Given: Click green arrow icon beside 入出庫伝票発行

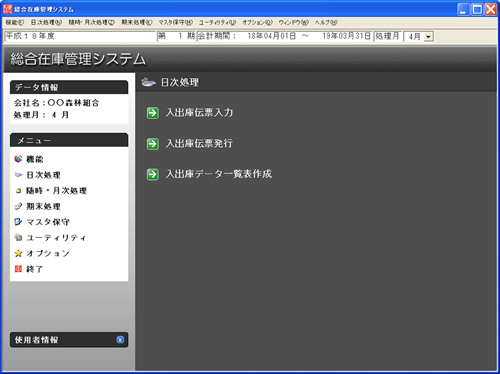Looking at the screenshot, I should 153,144.
